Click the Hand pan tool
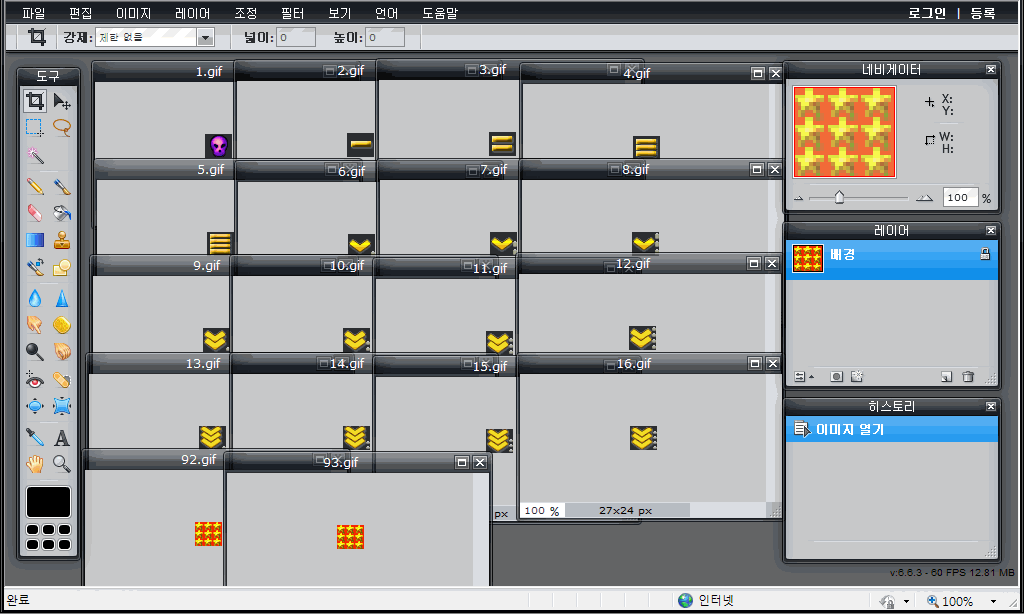 [x=35, y=464]
